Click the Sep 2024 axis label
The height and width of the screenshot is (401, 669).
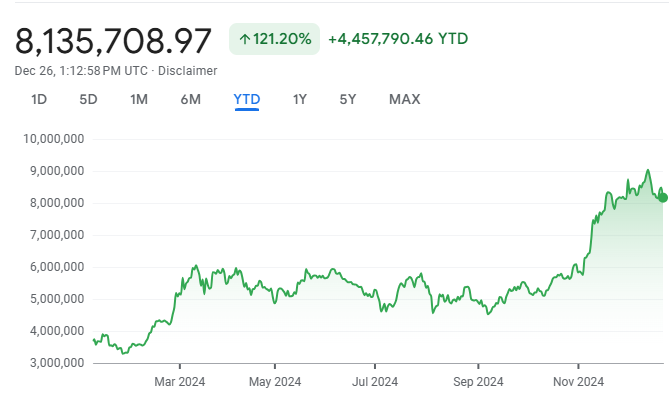click(x=478, y=381)
